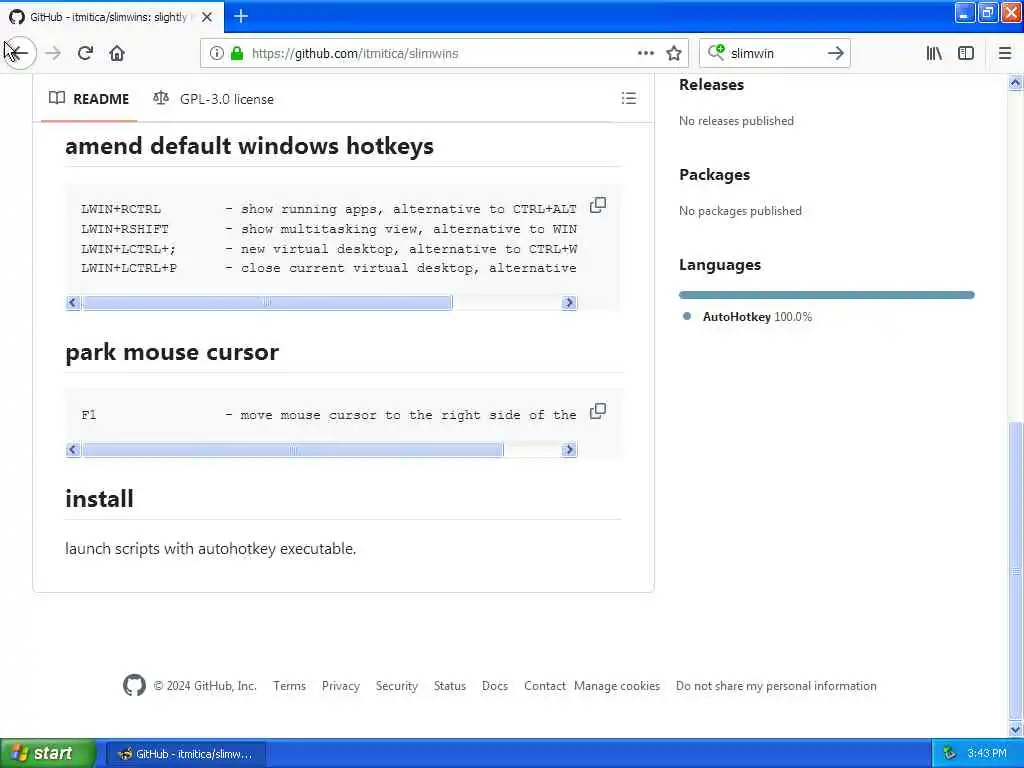Screen dimensions: 1024x768
Task: Close the GitHub slimwins tab
Action: pos(207,17)
